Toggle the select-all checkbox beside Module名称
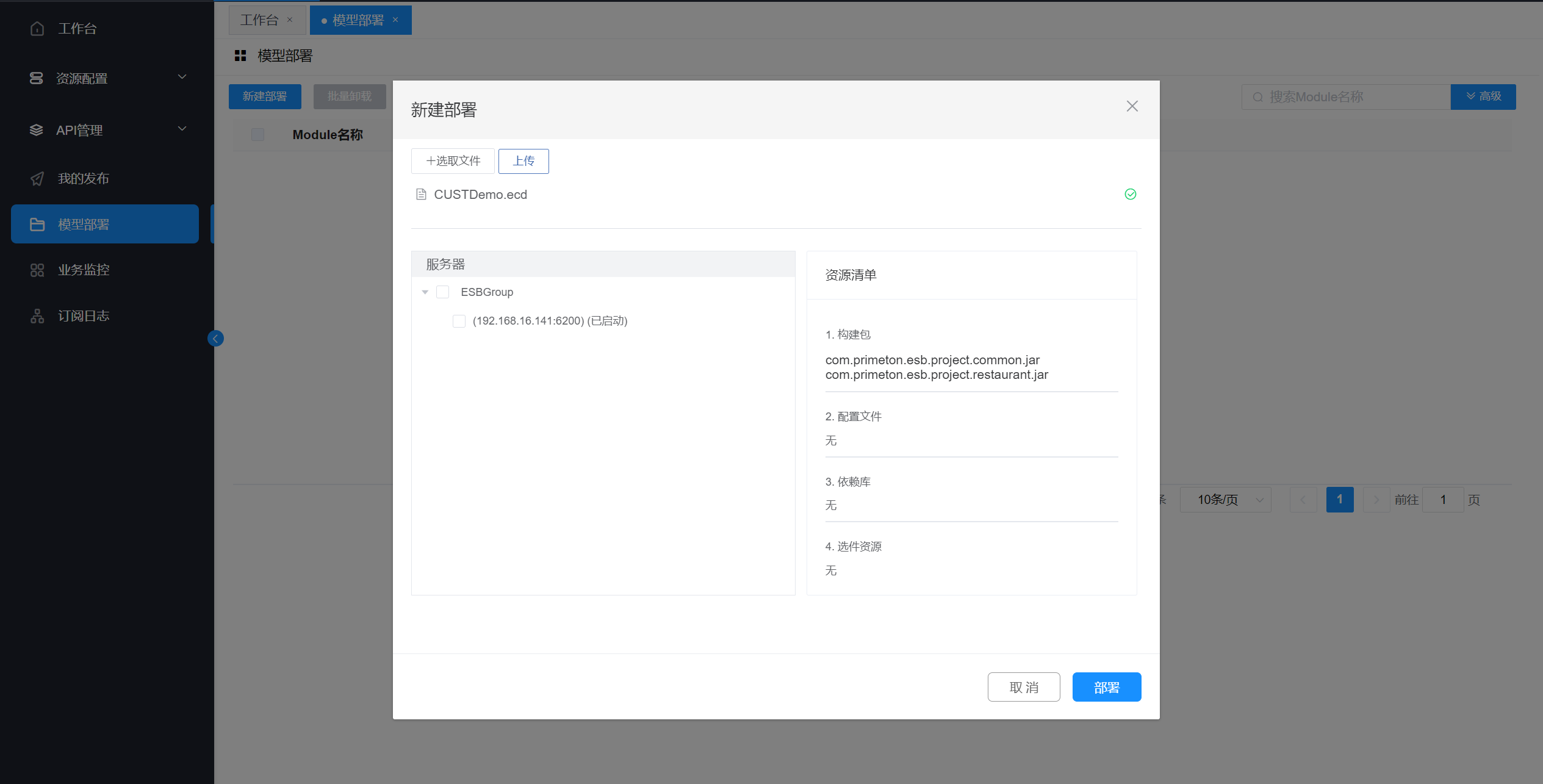This screenshot has height=784, width=1543. pyautogui.click(x=258, y=135)
